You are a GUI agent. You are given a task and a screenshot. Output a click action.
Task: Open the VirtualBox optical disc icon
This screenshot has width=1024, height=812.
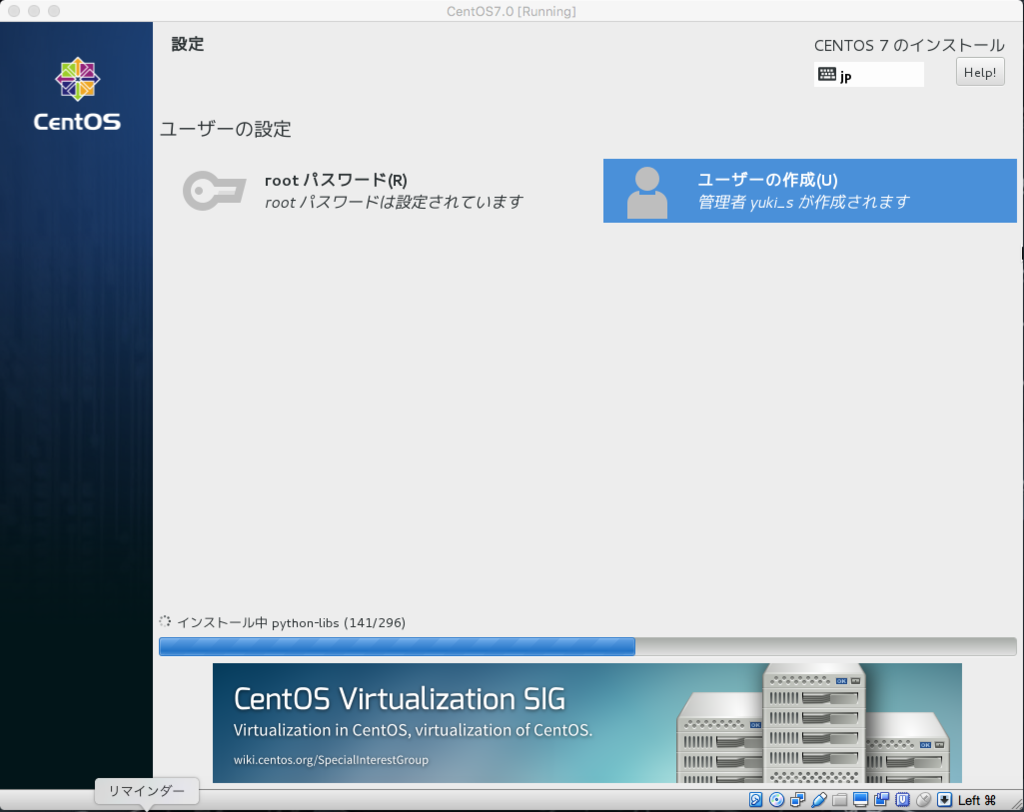[776, 800]
